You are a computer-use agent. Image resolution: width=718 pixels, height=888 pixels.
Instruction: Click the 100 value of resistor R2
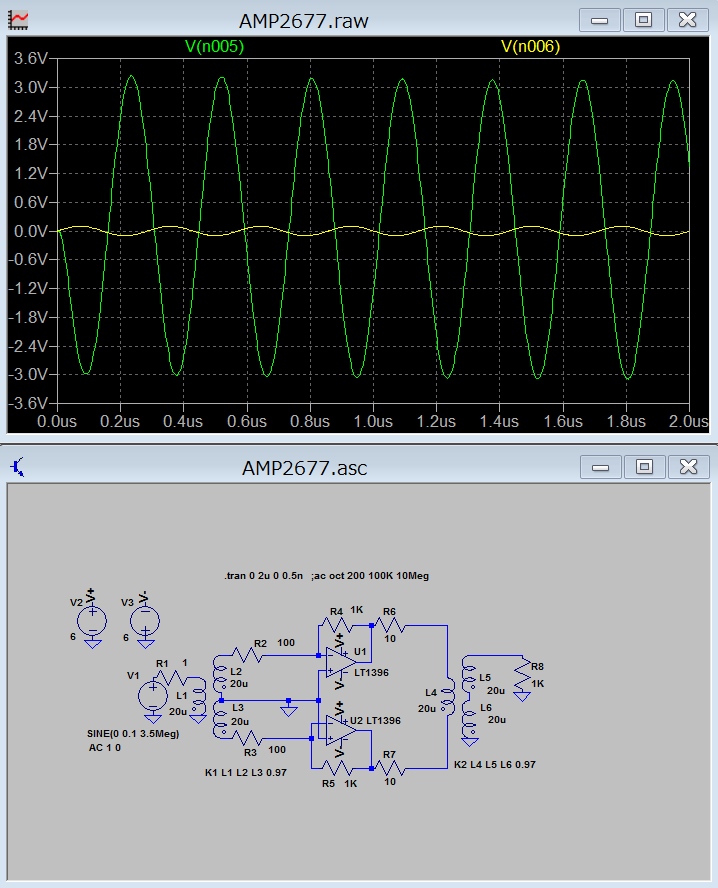pos(286,643)
